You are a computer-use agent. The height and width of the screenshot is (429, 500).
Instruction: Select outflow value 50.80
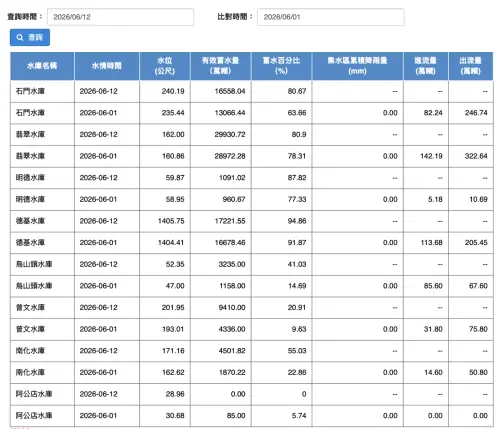click(478, 372)
